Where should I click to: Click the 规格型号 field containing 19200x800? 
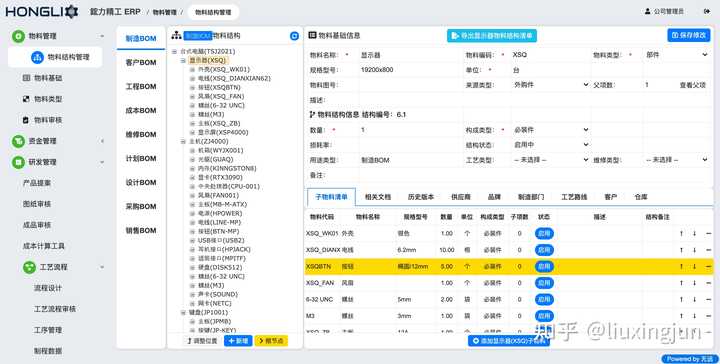click(x=409, y=70)
